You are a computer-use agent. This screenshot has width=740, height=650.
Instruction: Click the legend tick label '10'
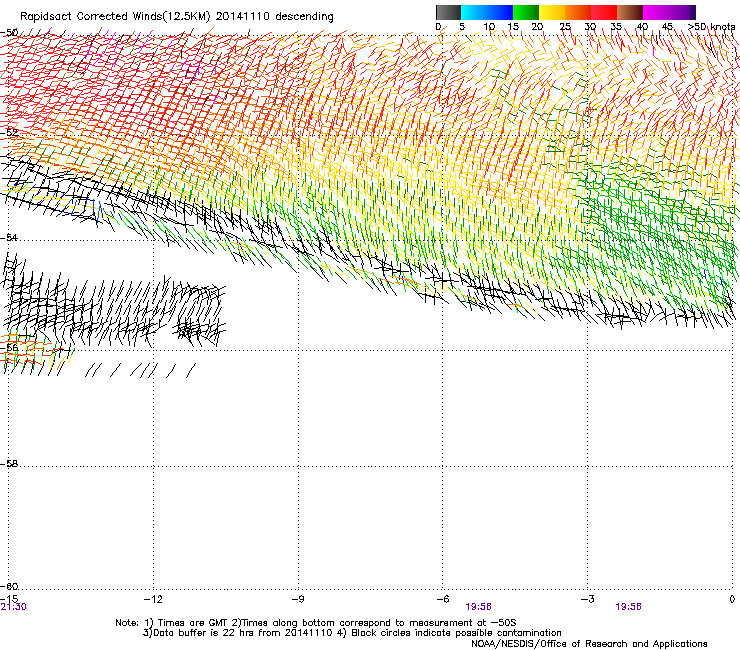[489, 26]
